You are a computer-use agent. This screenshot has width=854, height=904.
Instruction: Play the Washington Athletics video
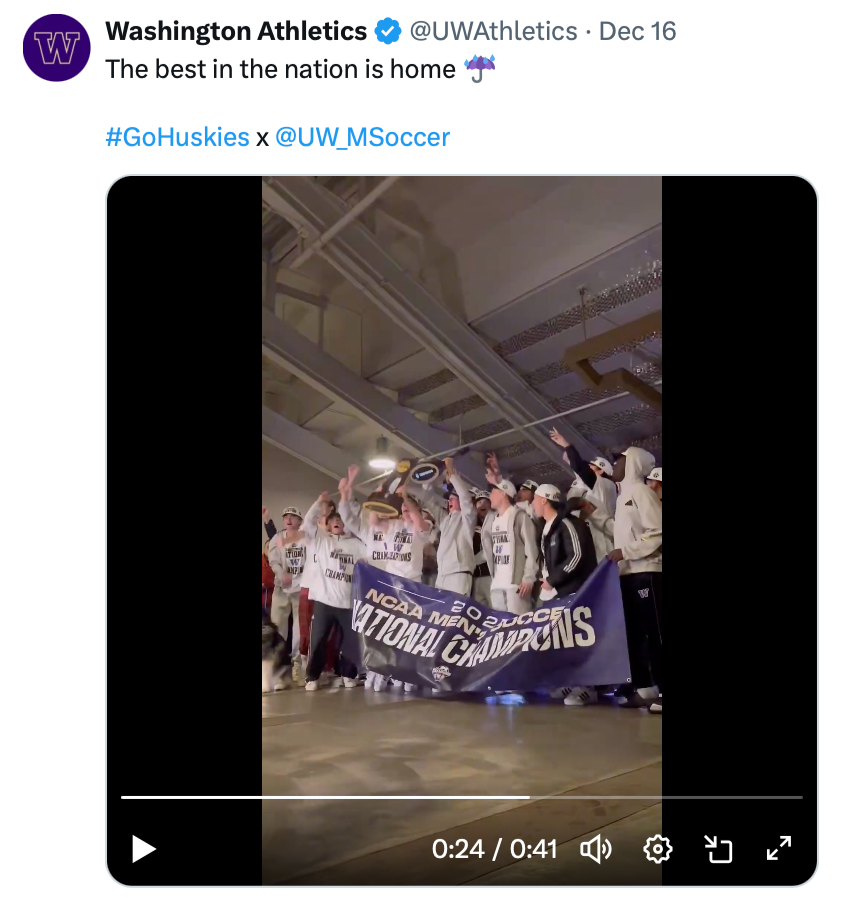point(144,849)
